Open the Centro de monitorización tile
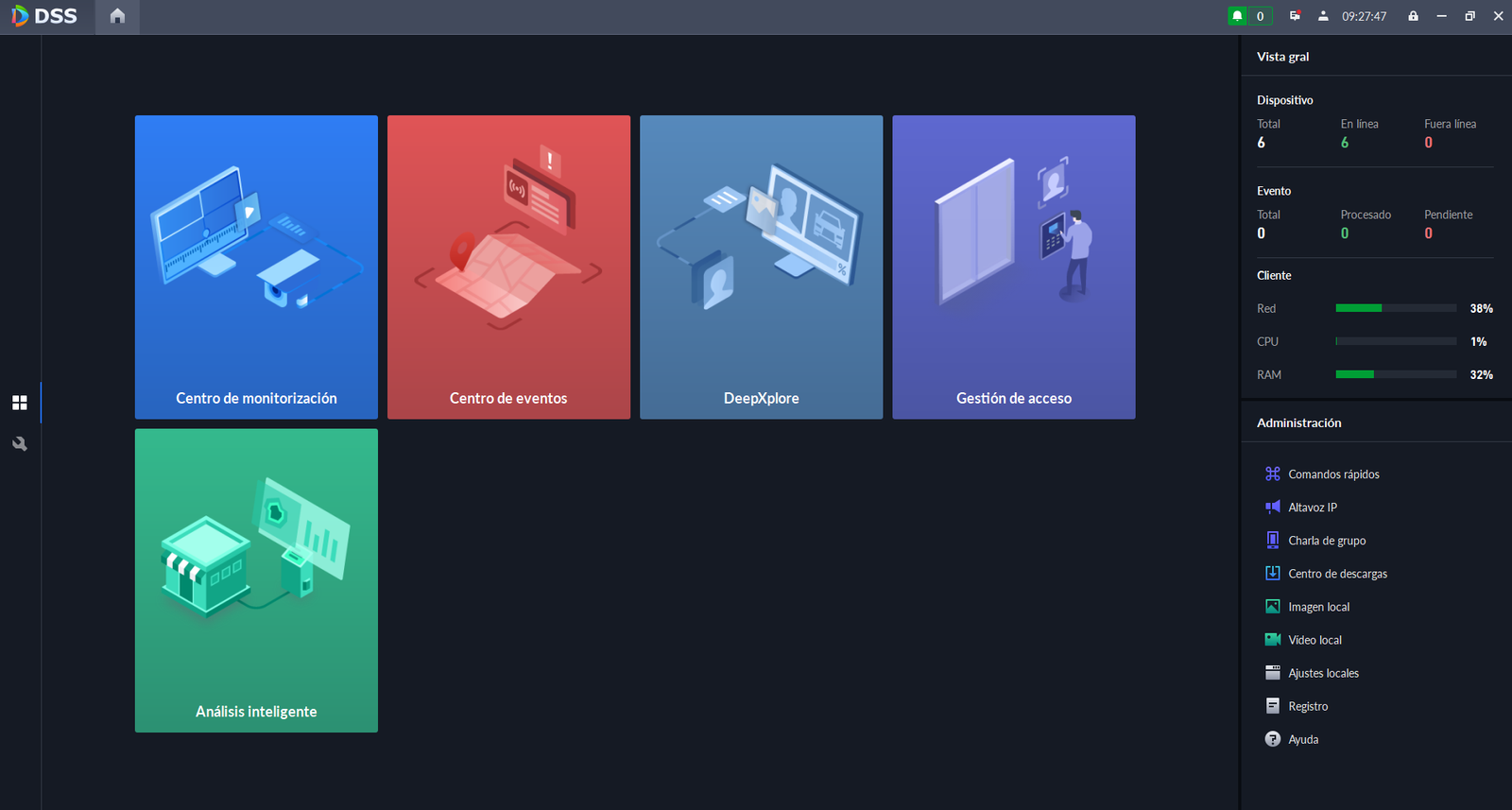 [256, 267]
